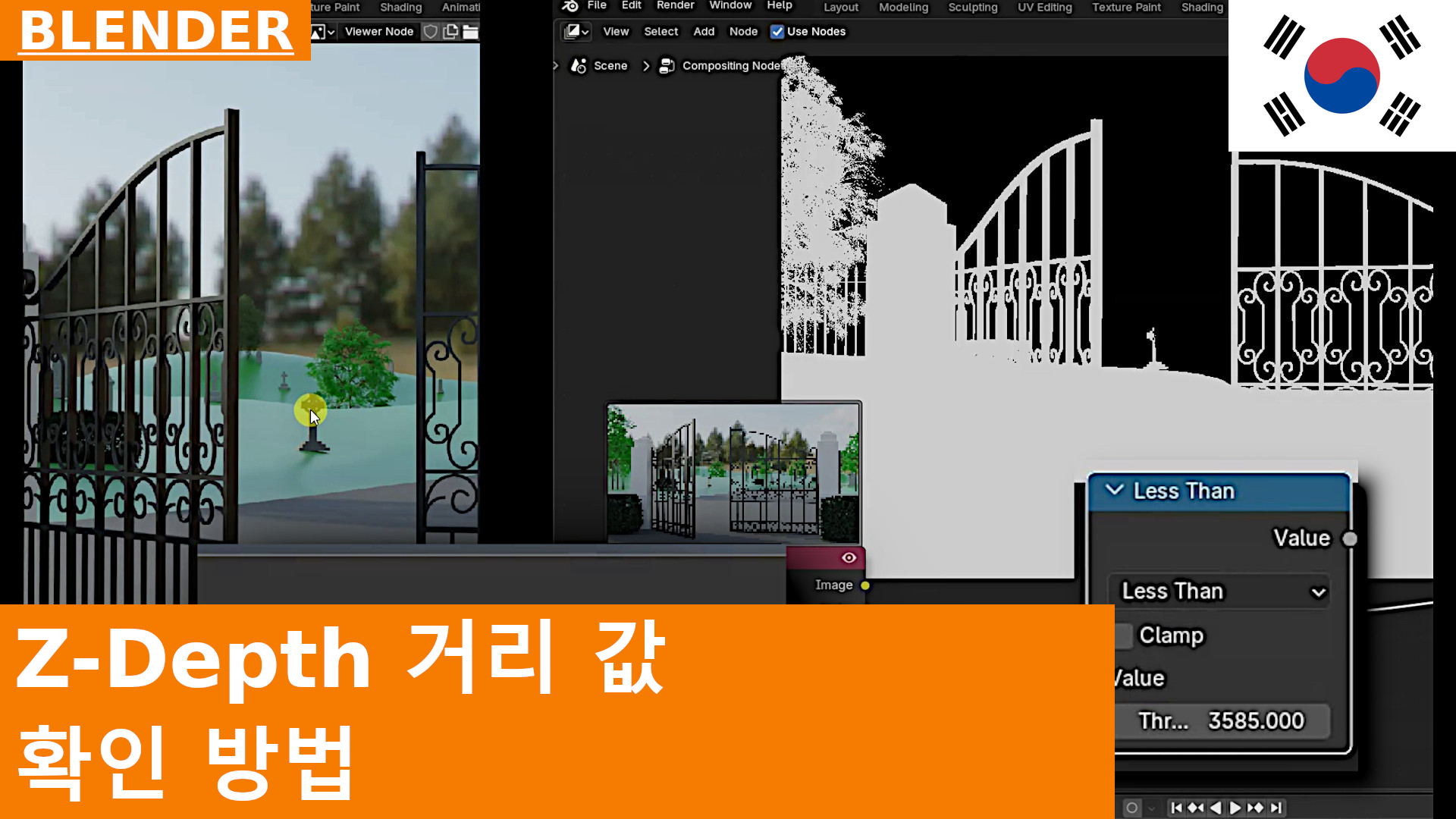Switch to the Layout workspace tab

(x=841, y=8)
